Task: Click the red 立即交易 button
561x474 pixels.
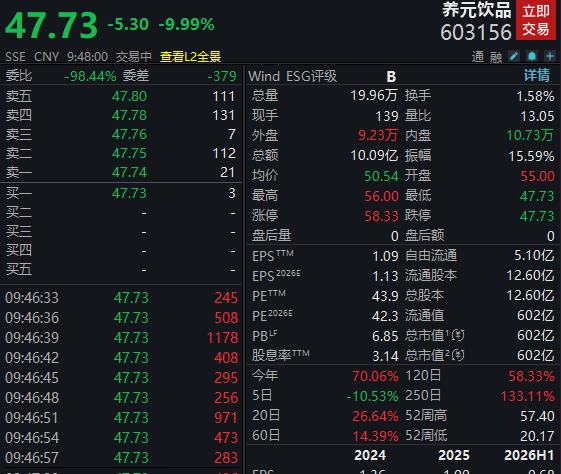Action: pyautogui.click(x=536, y=20)
